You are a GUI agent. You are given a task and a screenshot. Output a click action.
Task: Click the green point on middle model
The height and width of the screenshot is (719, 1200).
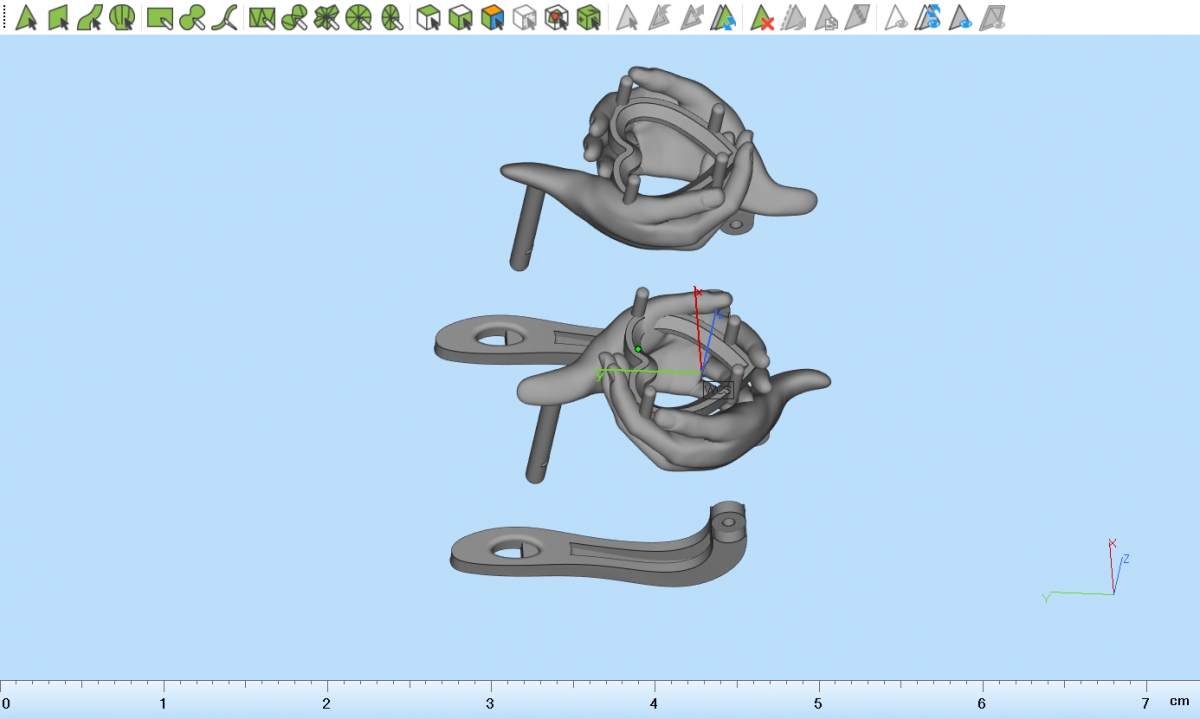[x=638, y=349]
